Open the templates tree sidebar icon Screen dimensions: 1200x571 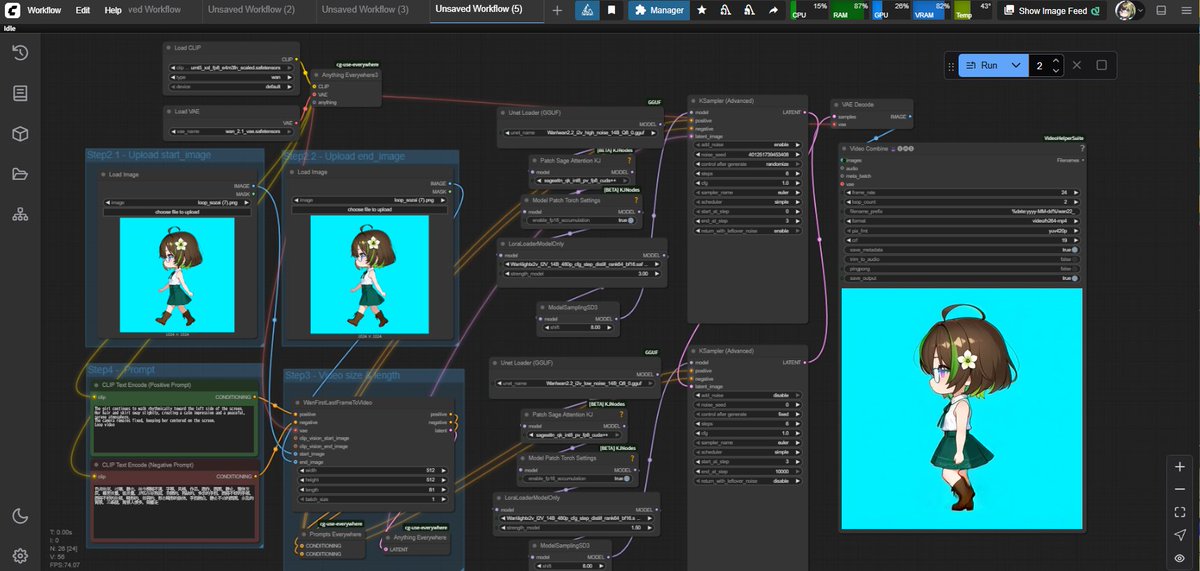click(20, 214)
